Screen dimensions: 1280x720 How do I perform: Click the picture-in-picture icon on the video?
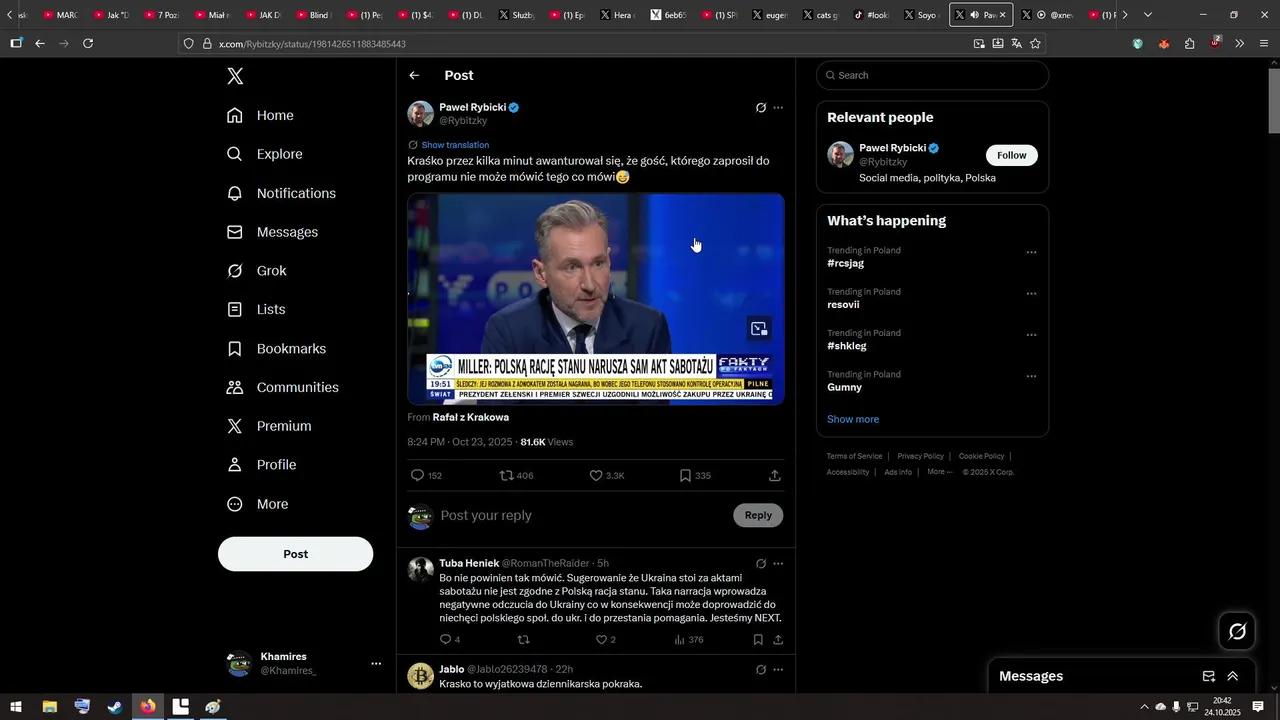click(759, 328)
